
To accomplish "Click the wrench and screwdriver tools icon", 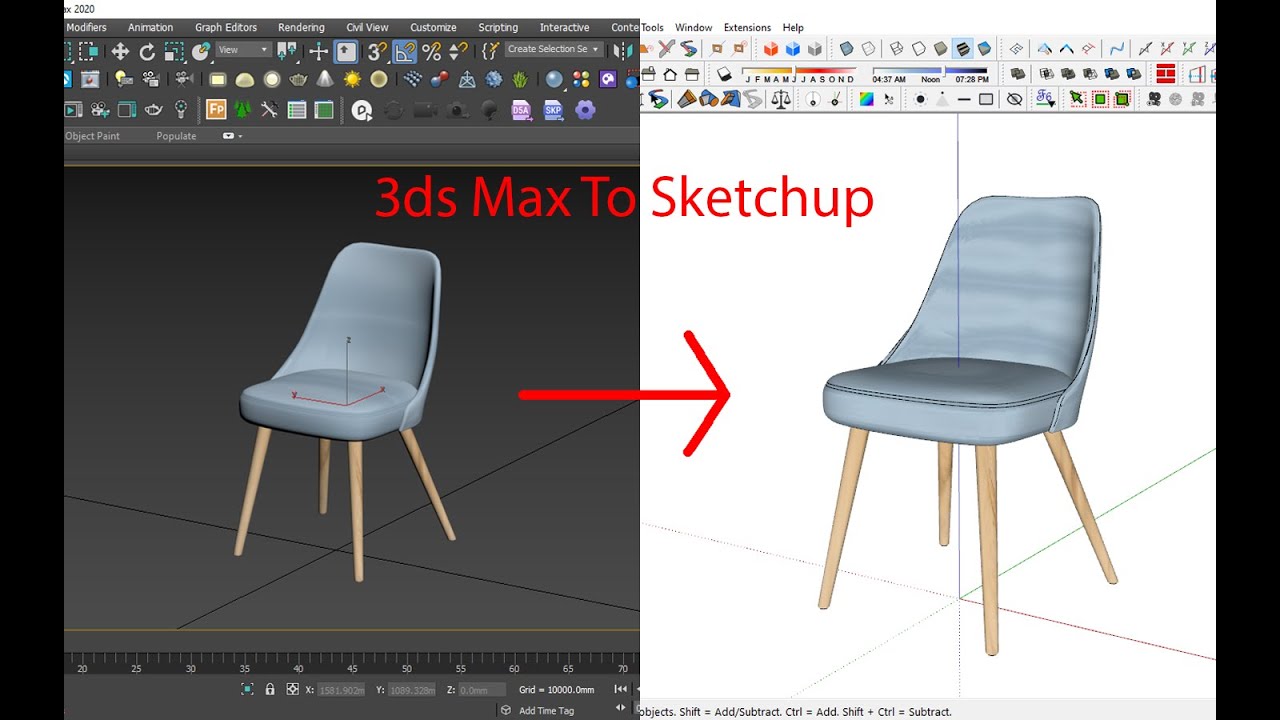I will point(270,110).
